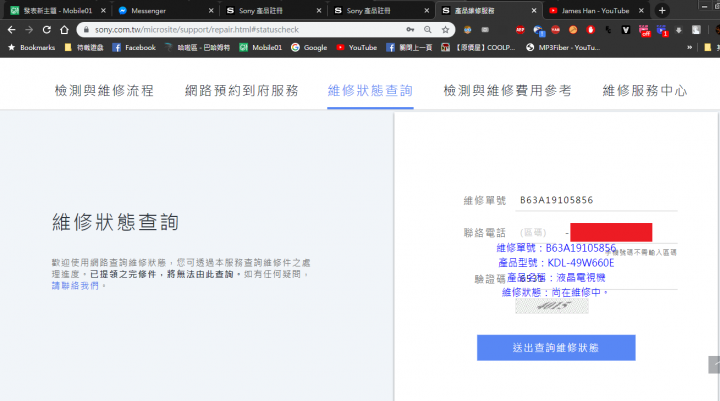
Task: Open the 【原價屋】COOLP... bookmark
Action: (x=478, y=47)
